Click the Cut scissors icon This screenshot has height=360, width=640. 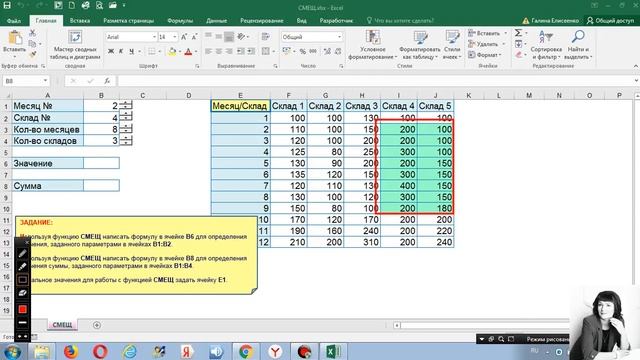click(33, 33)
